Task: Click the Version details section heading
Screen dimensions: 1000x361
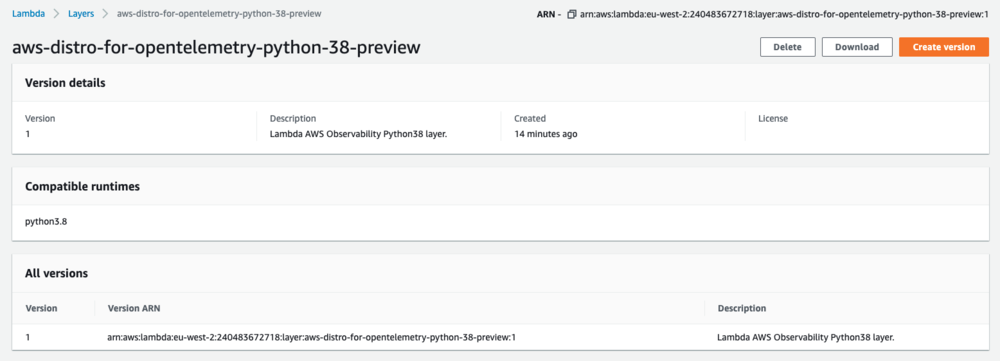Action: 65,83
